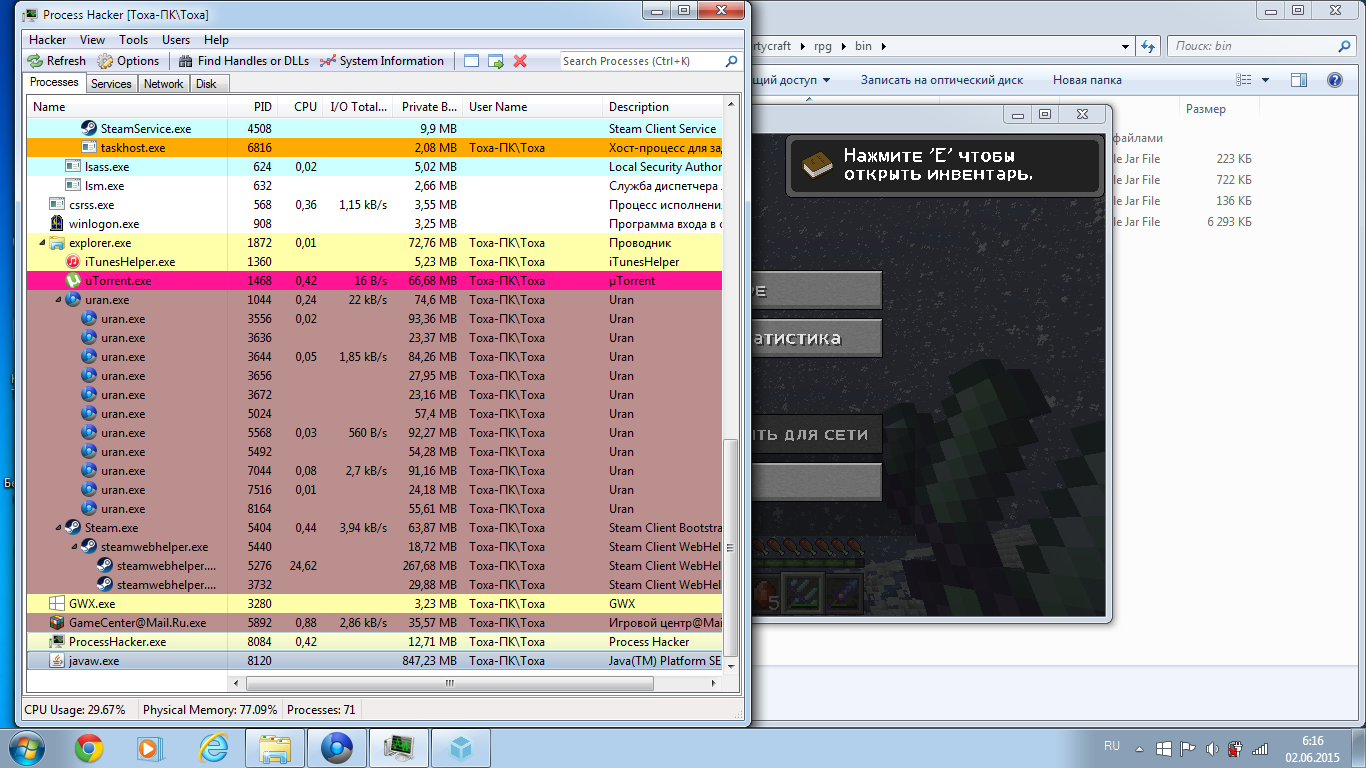Click the GWX.exe Windows flag icon
1366x768 pixels.
coord(57,604)
